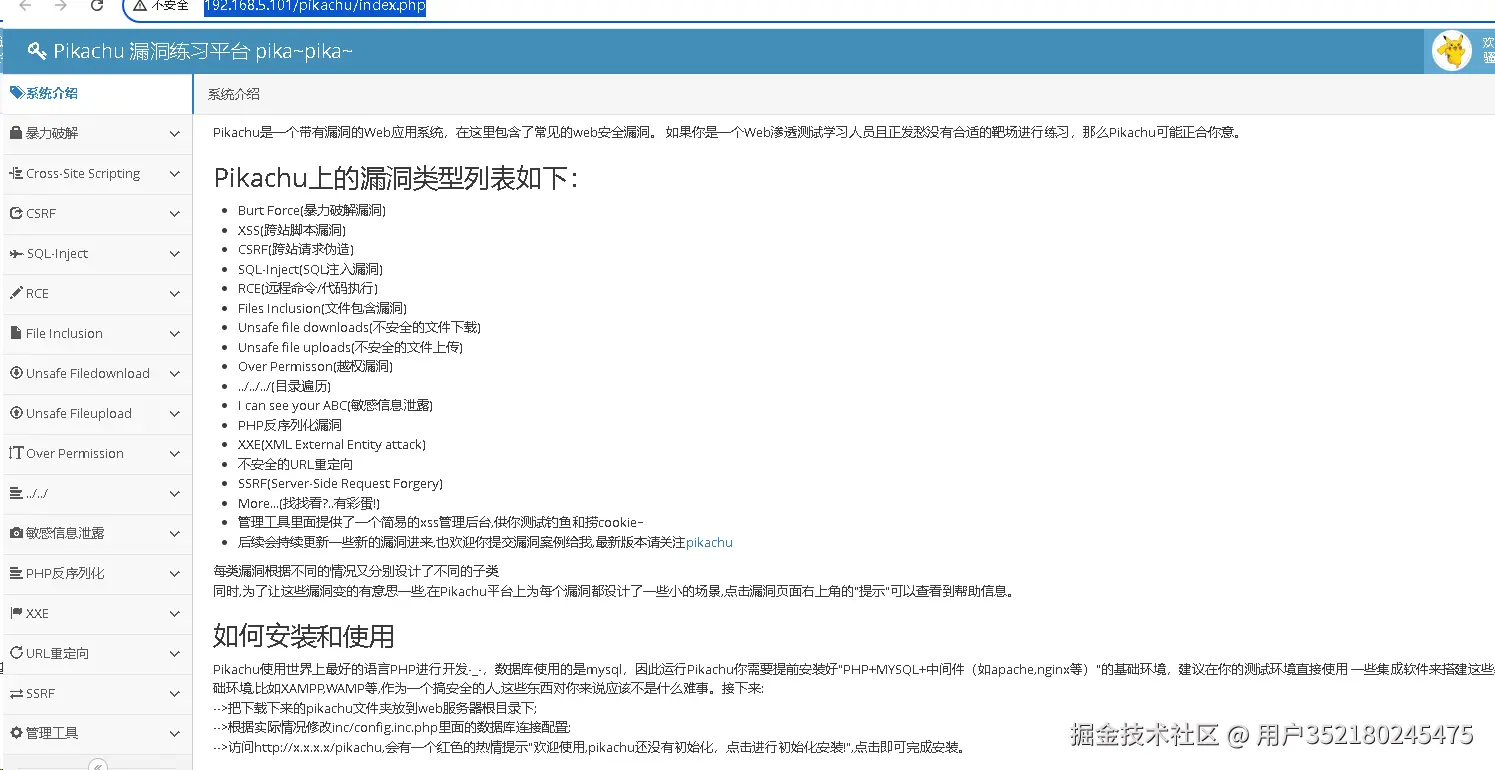Expand the Over Permission chevron
The width and height of the screenshot is (1495, 770).
(175, 454)
